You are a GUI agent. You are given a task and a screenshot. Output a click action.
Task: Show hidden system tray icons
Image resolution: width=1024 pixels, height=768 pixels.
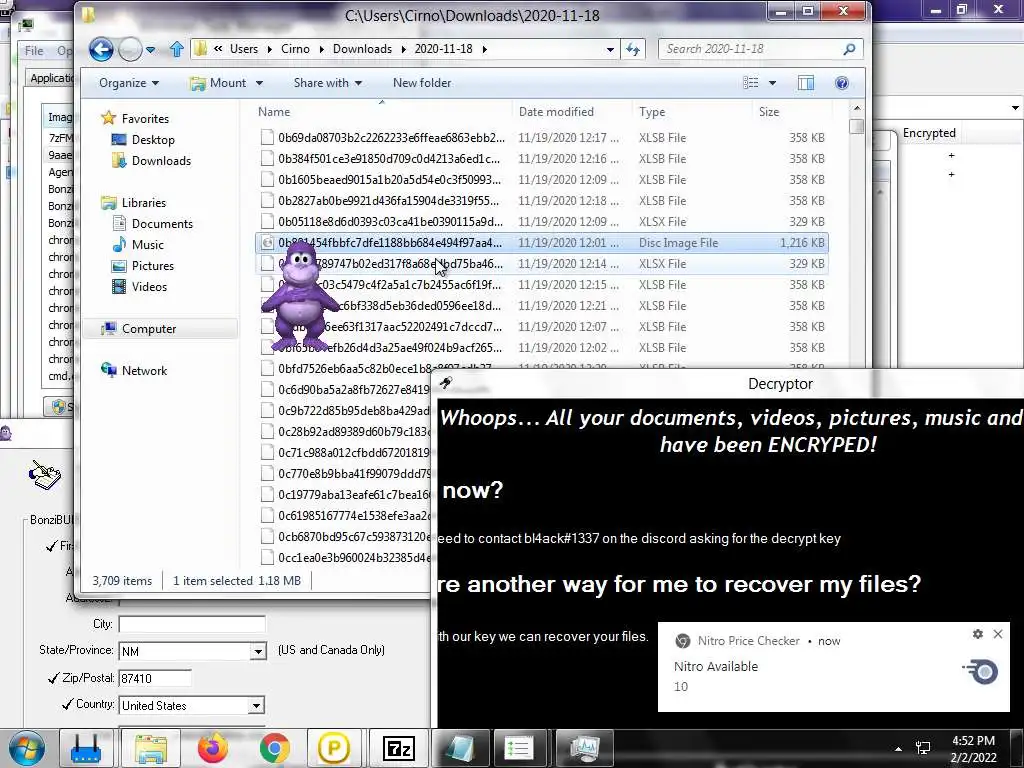(x=899, y=749)
